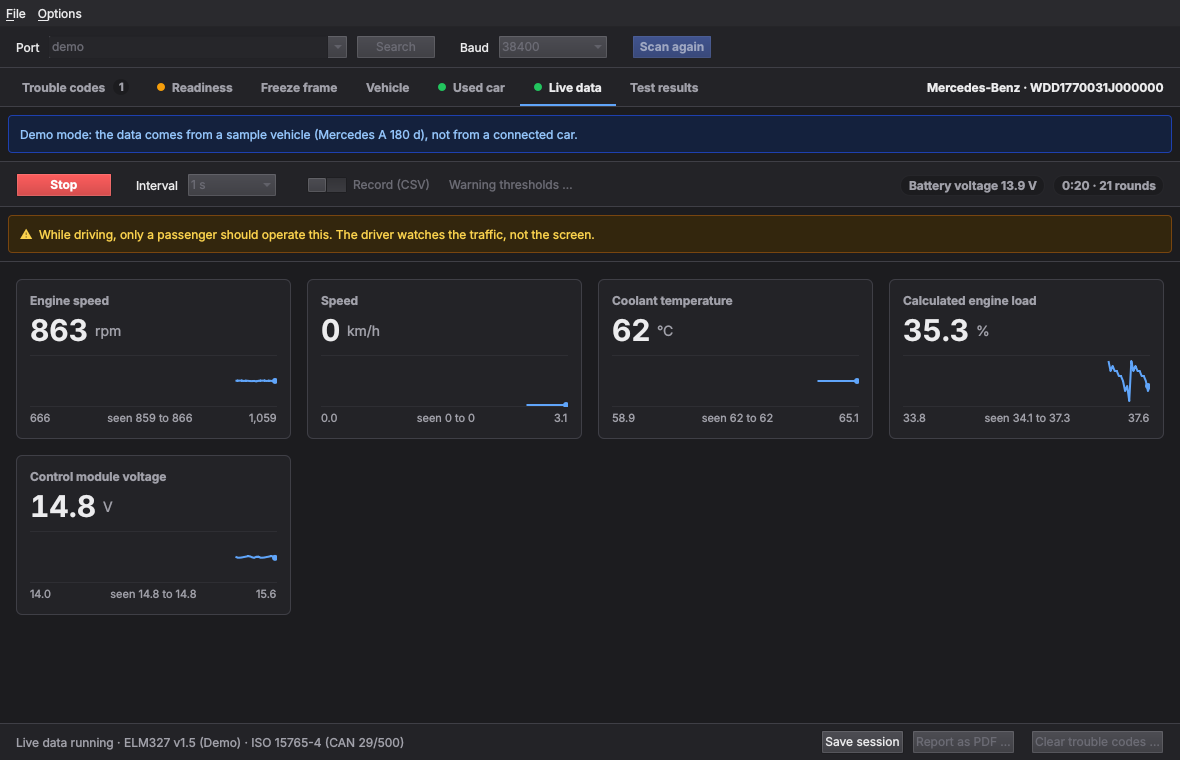The image size is (1180, 760).
Task: Click 'seen 859 to 866' text
Action: (150, 418)
